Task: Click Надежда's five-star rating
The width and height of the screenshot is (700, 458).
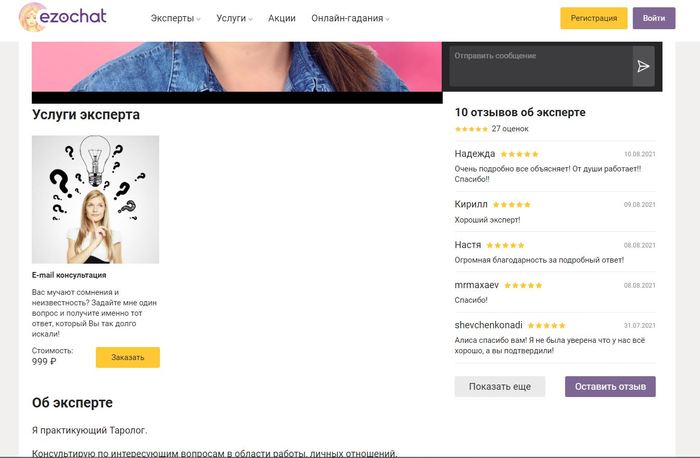Action: [519, 154]
